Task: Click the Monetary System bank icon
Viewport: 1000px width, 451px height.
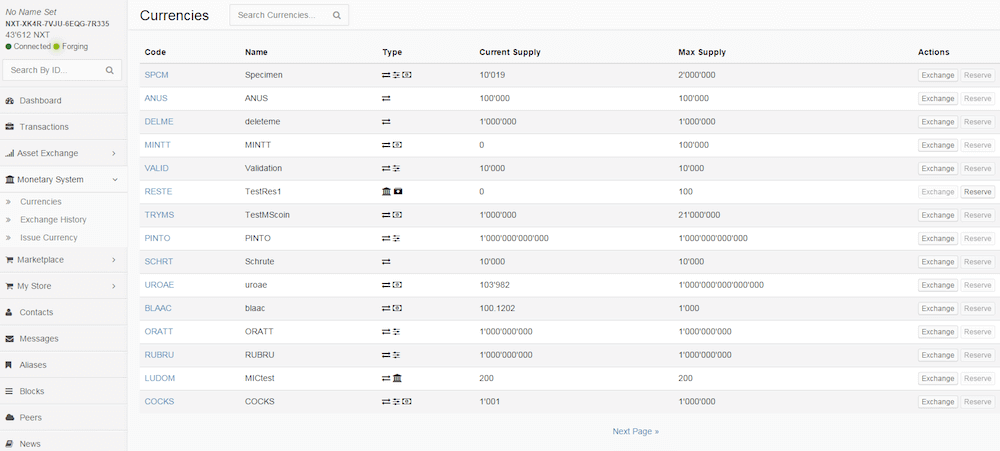Action: tap(10, 180)
